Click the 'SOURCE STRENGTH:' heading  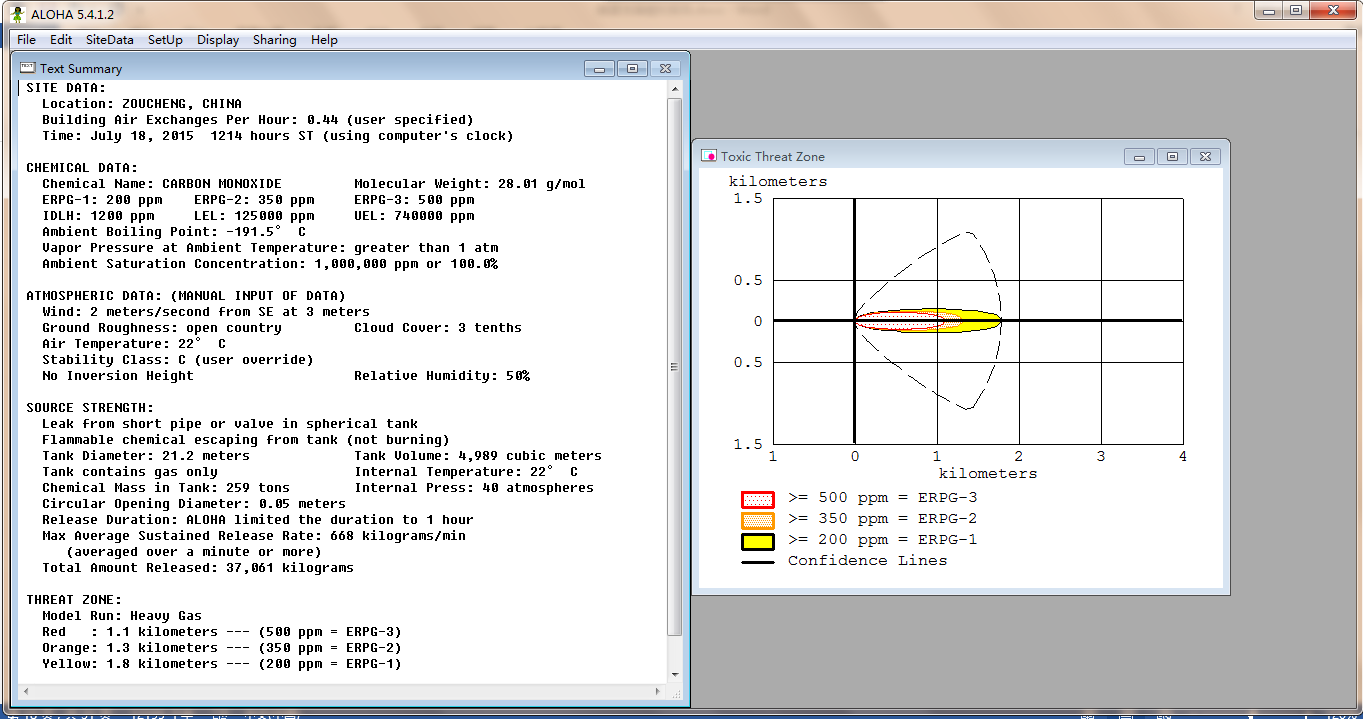click(x=90, y=408)
